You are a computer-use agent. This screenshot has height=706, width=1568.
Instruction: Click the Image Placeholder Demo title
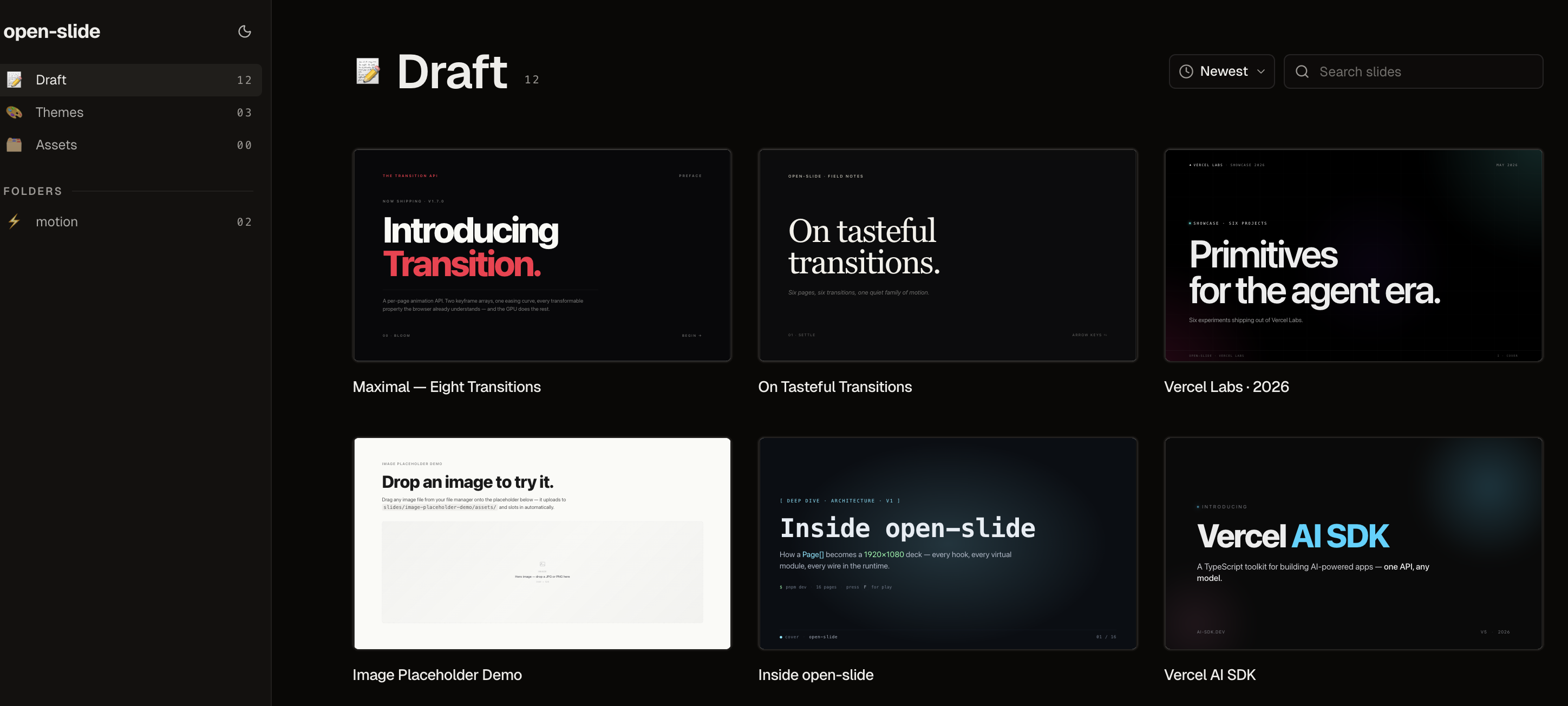[437, 675]
